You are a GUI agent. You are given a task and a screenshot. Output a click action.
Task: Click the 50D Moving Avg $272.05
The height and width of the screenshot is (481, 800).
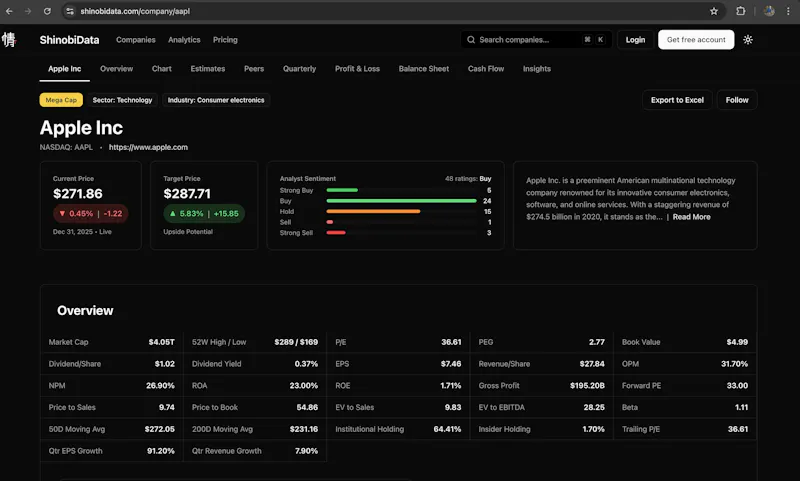(159, 429)
